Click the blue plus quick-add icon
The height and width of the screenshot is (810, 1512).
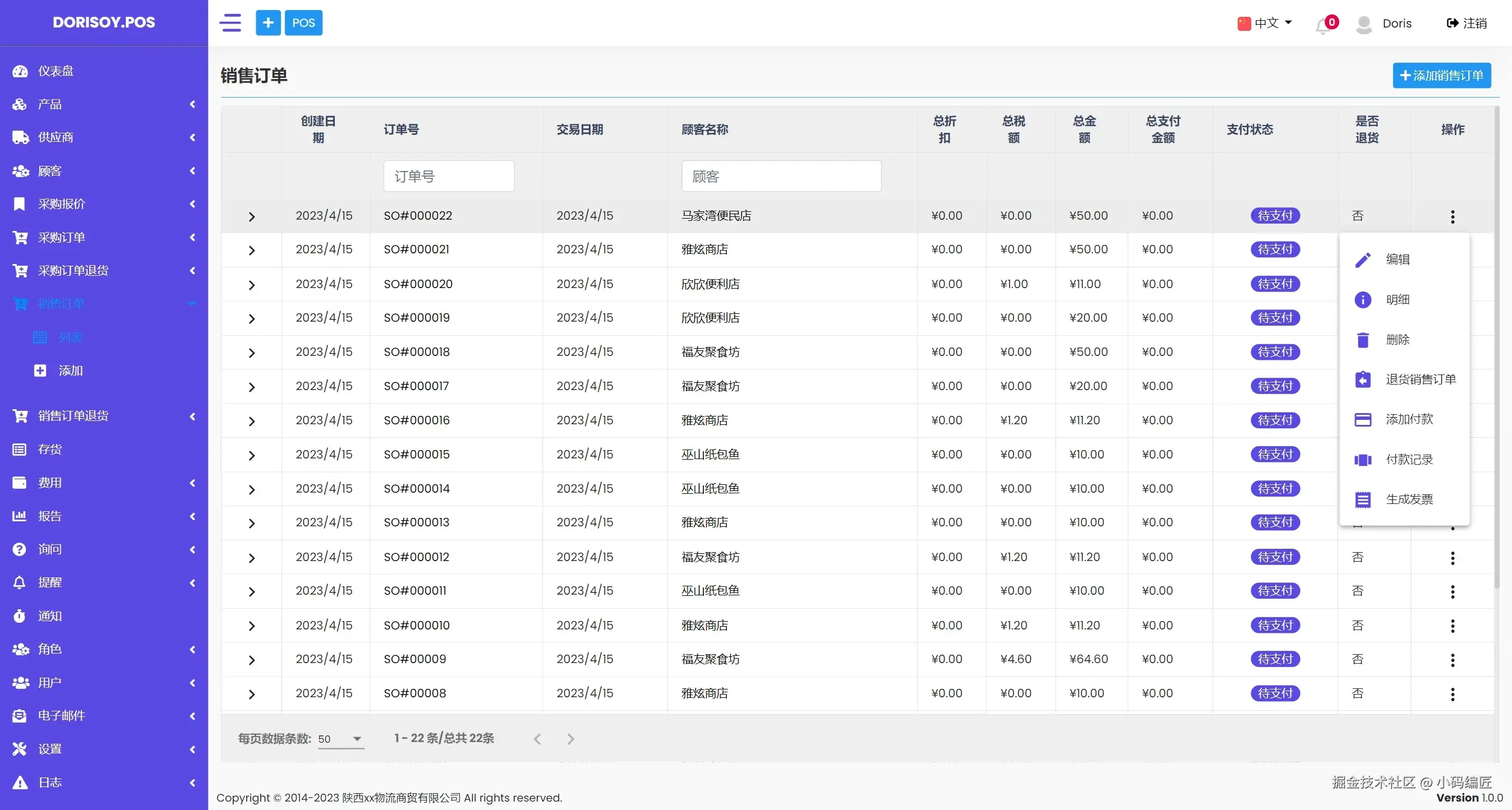click(268, 23)
